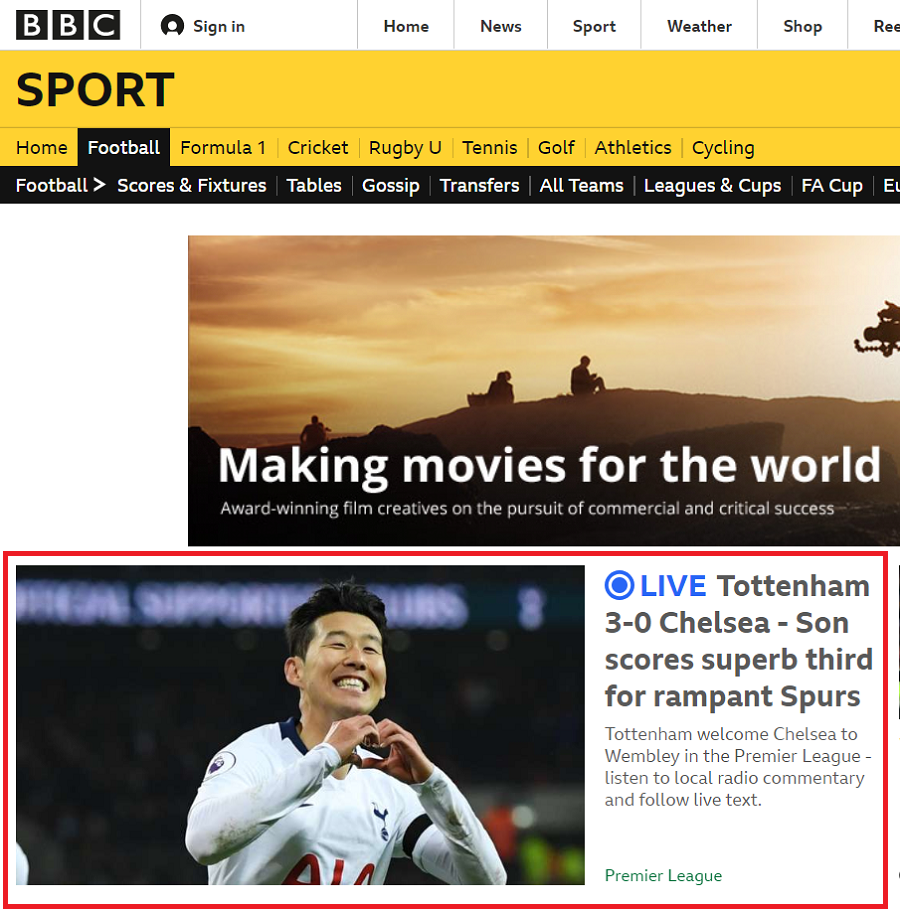The height and width of the screenshot is (910, 900).
Task: Open Tottenham 3-0 Chelsea live headline
Action: [738, 641]
